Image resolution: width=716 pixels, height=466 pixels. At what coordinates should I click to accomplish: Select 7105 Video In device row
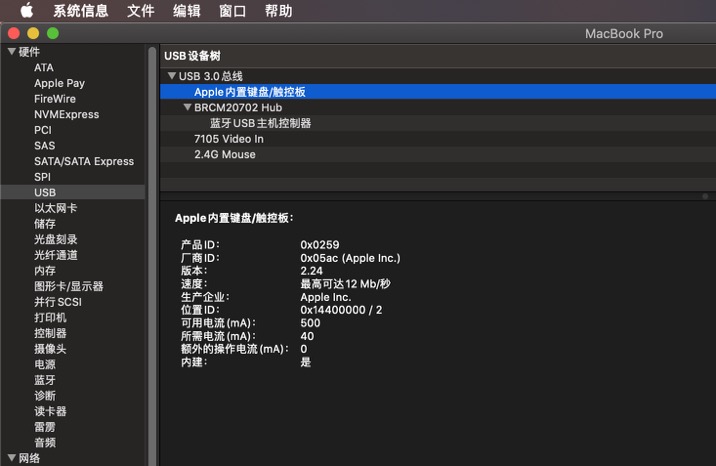click(438, 139)
